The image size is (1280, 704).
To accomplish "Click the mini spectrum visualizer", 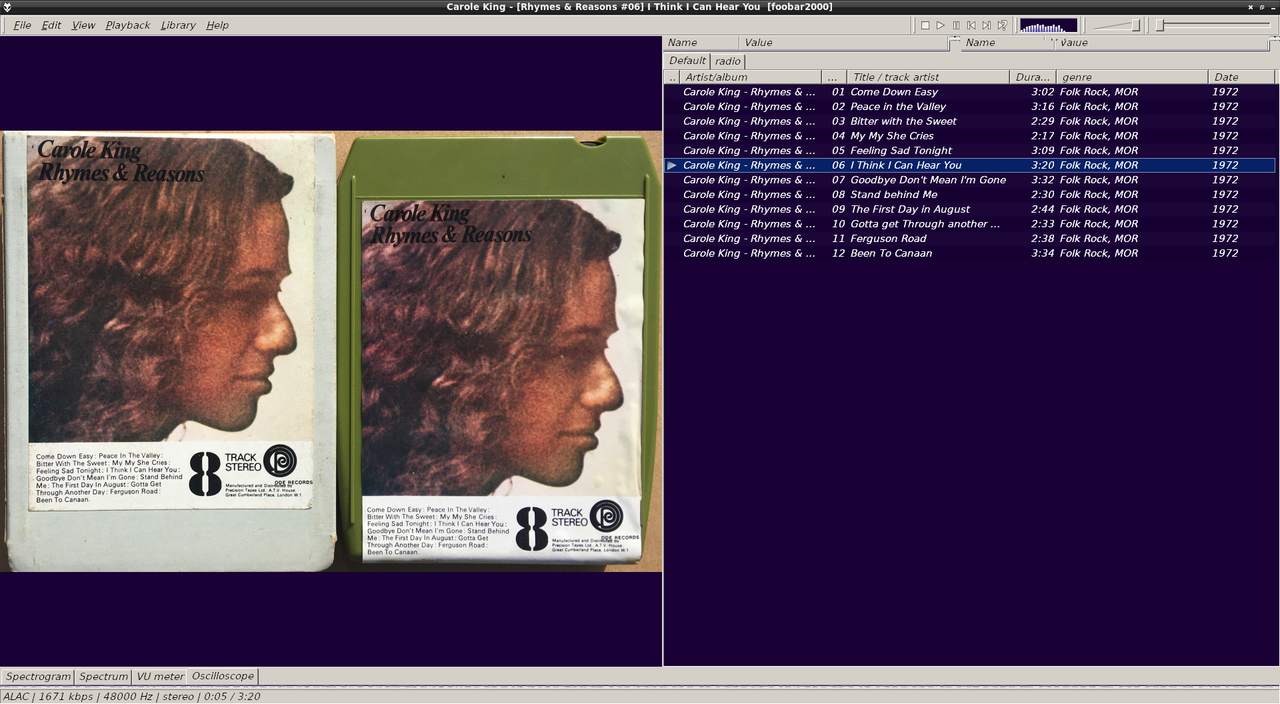I will click(x=1048, y=25).
